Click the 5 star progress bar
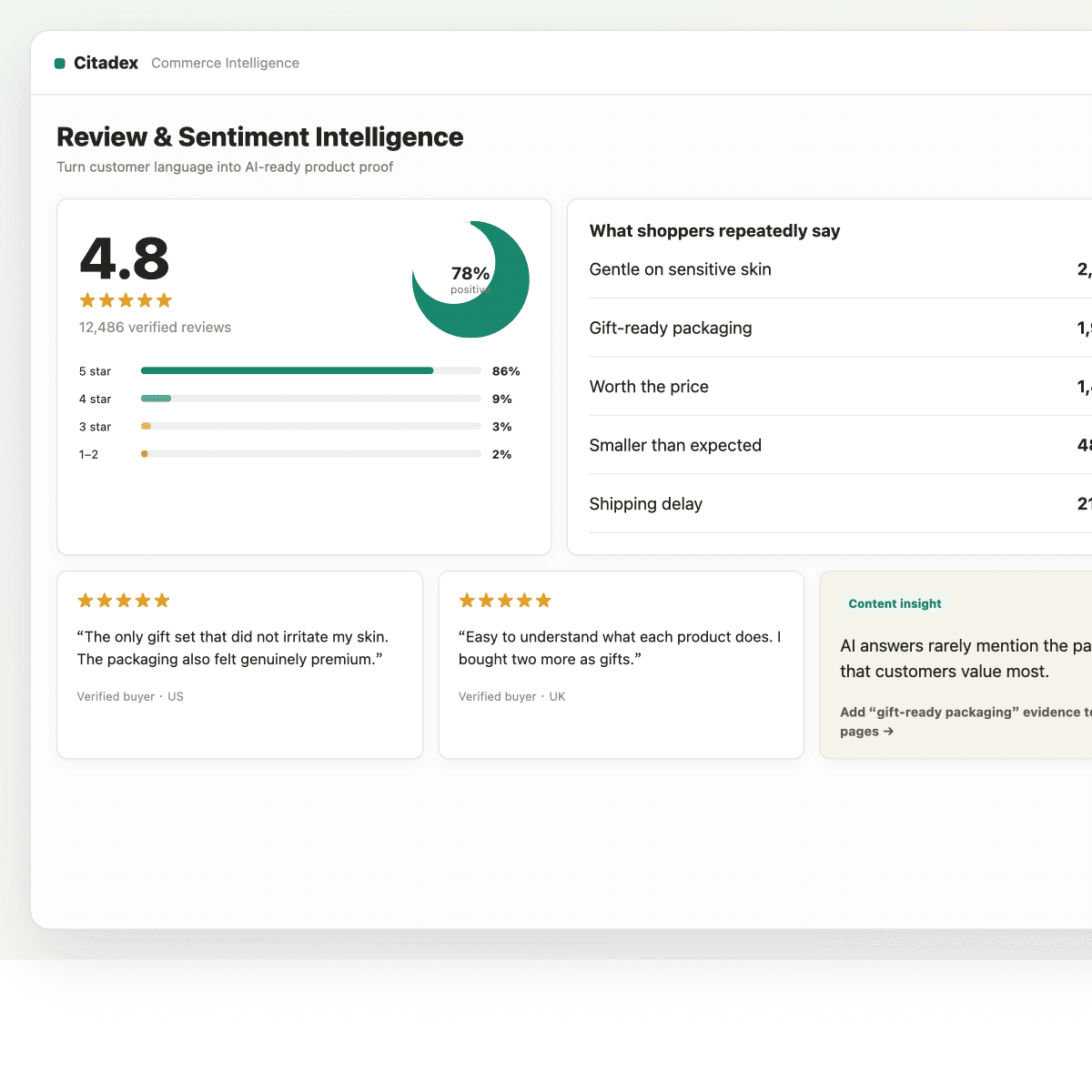Viewport: 1092px width, 1092px height. pyautogui.click(x=311, y=371)
